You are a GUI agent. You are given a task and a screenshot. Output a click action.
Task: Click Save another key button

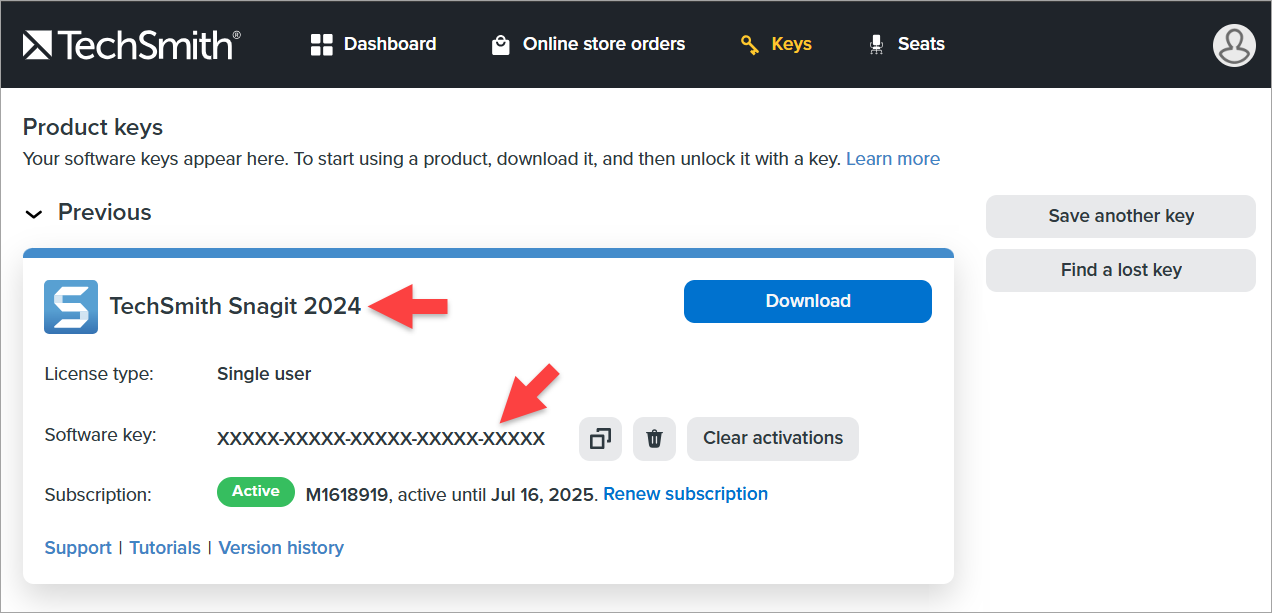(x=1121, y=216)
